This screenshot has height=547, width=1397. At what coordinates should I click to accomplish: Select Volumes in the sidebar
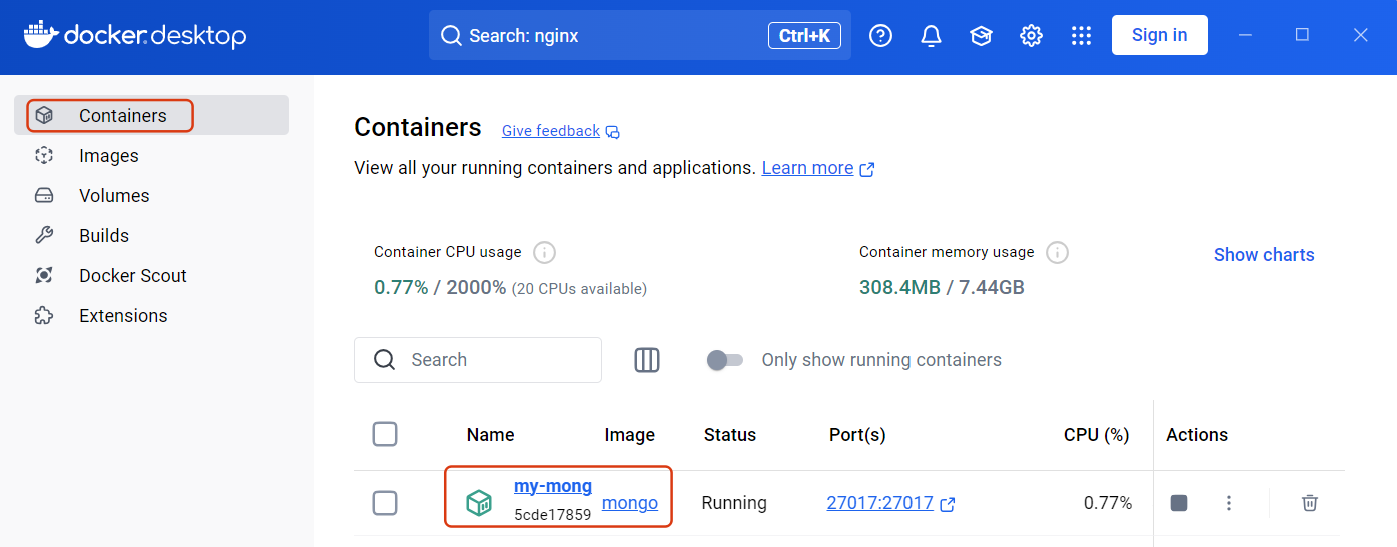pos(151,195)
